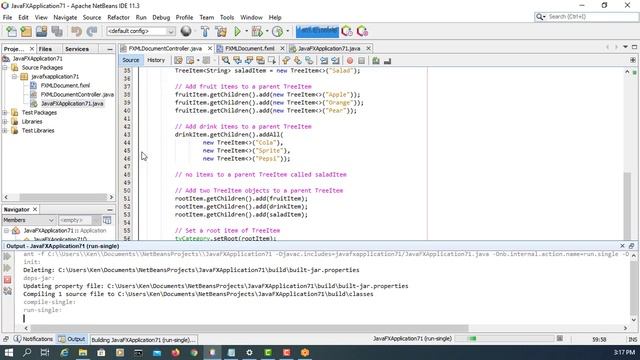The image size is (640, 360).
Task: Open File Explorer from taskbar
Action: tap(83, 352)
